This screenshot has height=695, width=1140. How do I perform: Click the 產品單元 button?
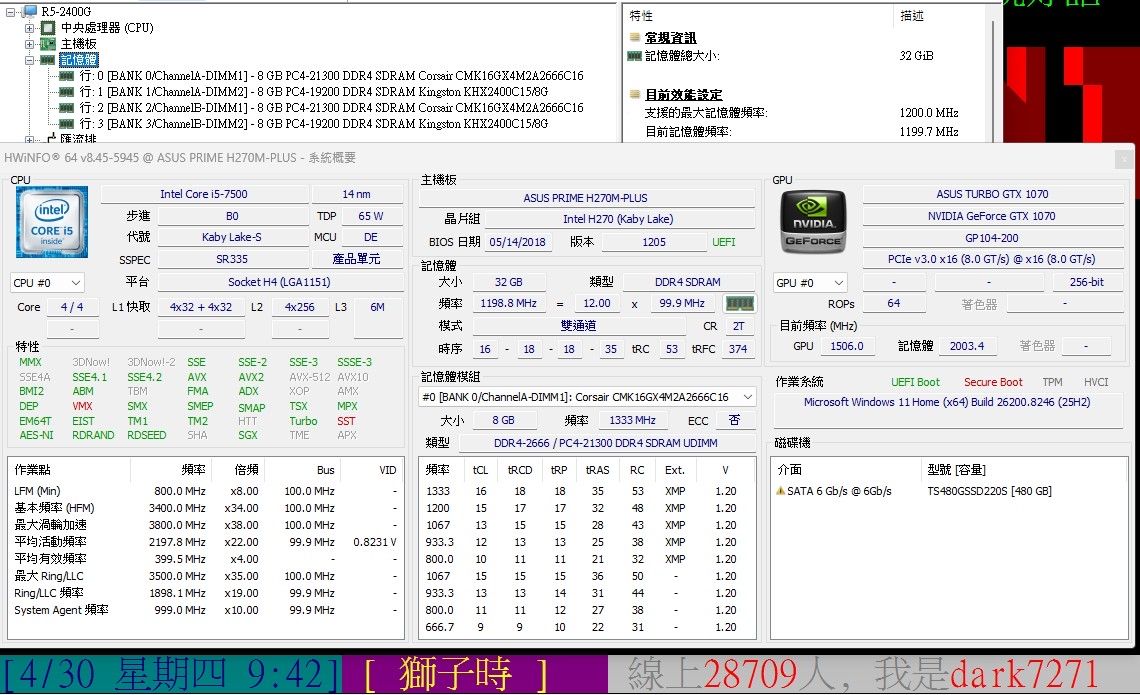(x=356, y=260)
